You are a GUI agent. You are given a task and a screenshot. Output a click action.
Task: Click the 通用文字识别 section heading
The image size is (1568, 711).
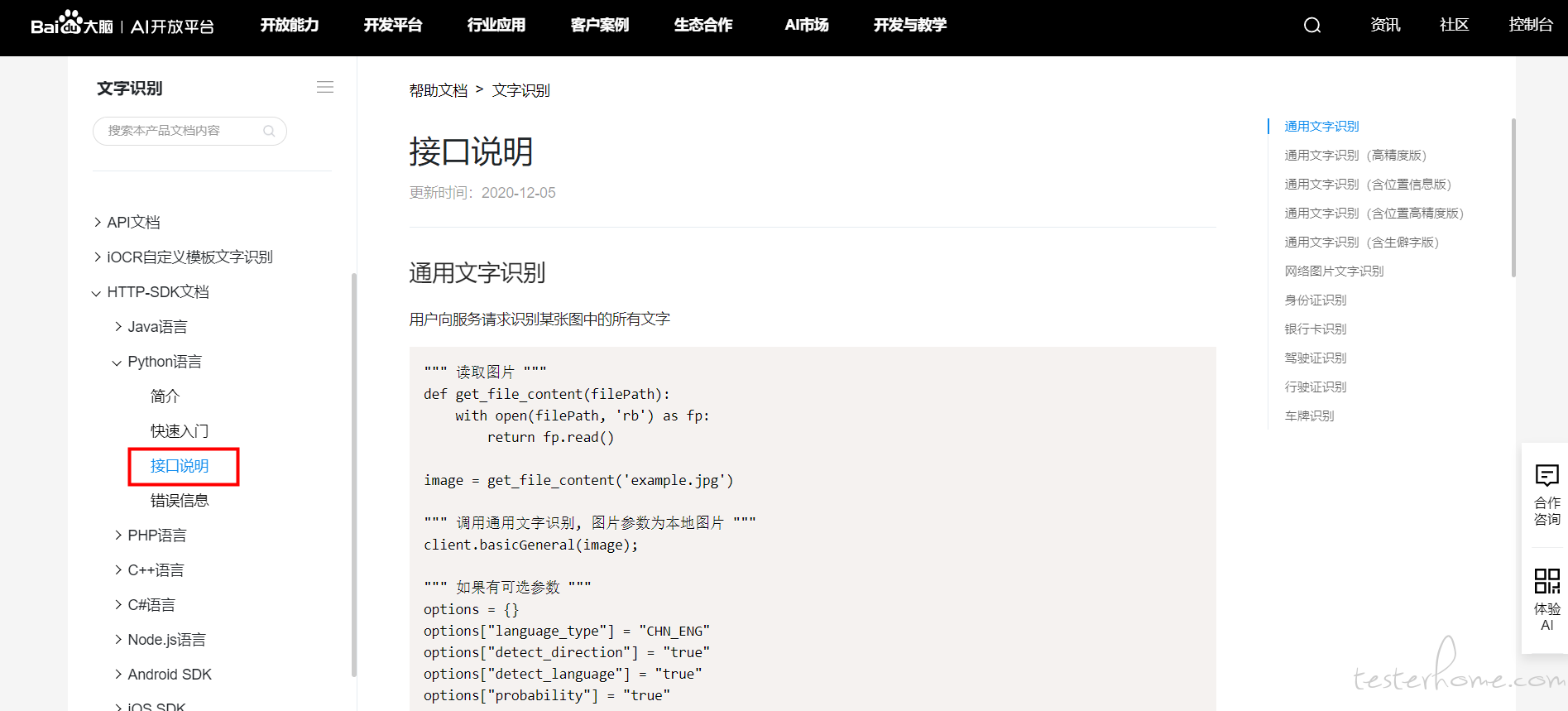(x=477, y=272)
